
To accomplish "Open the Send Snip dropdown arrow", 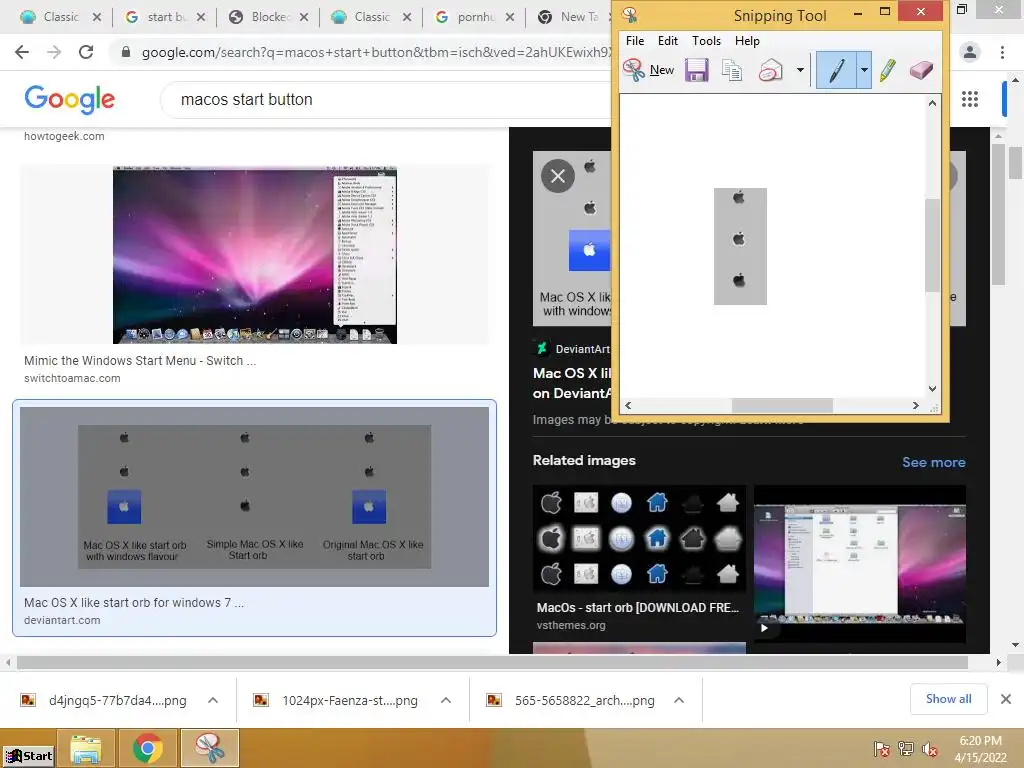I will coord(800,70).
